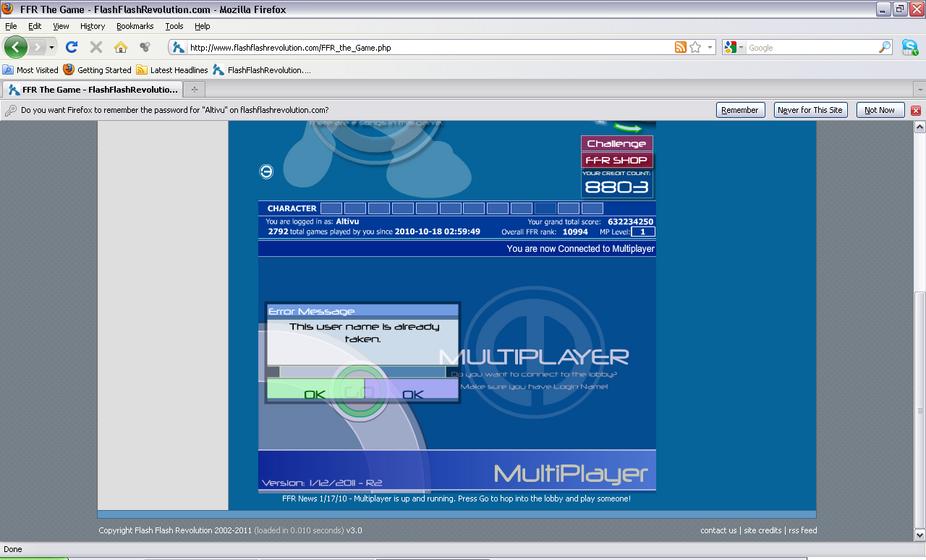This screenshot has height=560, width=926.
Task: Click Not Now button
Action: click(879, 110)
